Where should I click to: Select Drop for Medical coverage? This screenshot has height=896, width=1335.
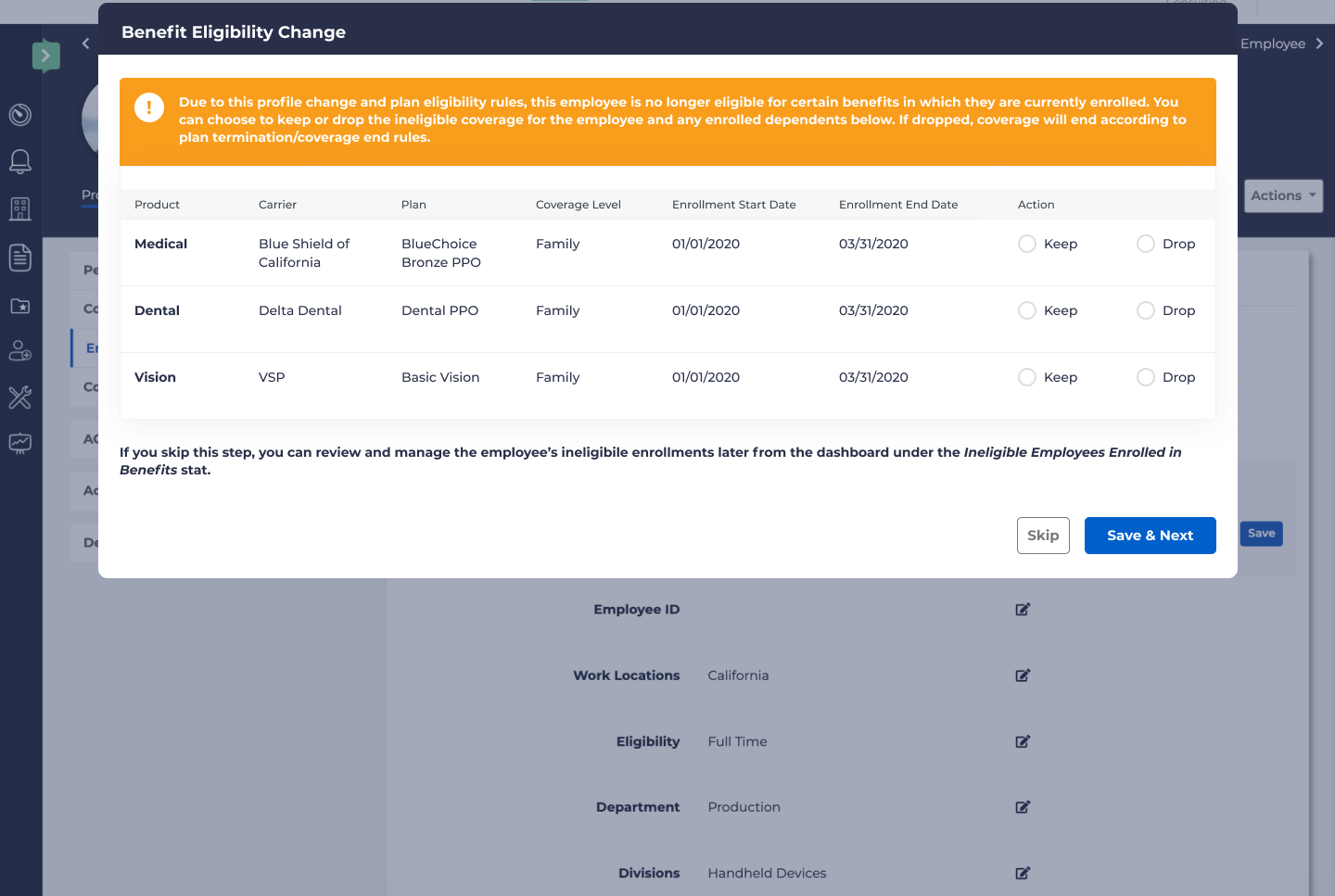[1146, 244]
